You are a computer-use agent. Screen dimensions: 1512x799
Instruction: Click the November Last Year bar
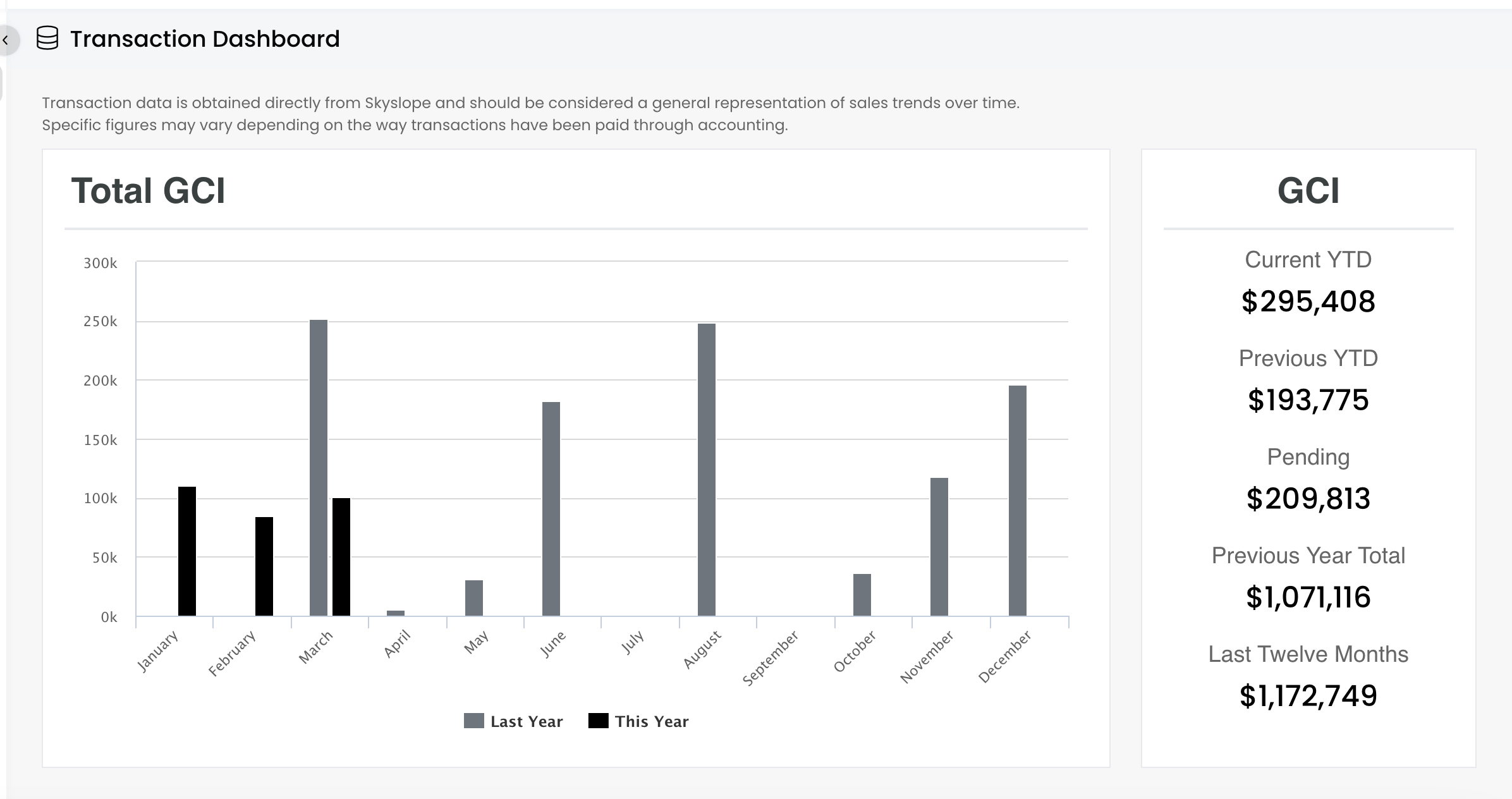[x=939, y=547]
